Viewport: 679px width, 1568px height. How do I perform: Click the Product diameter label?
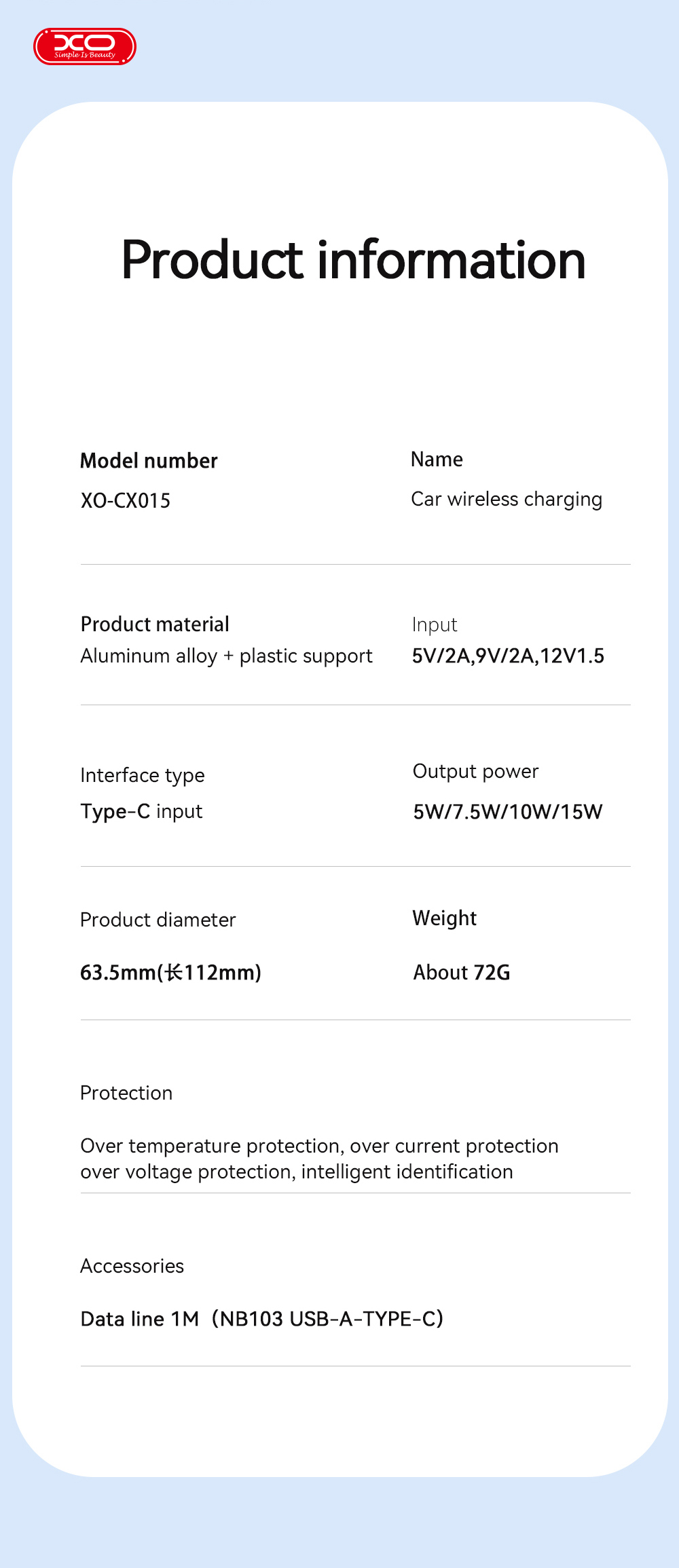coord(158,920)
